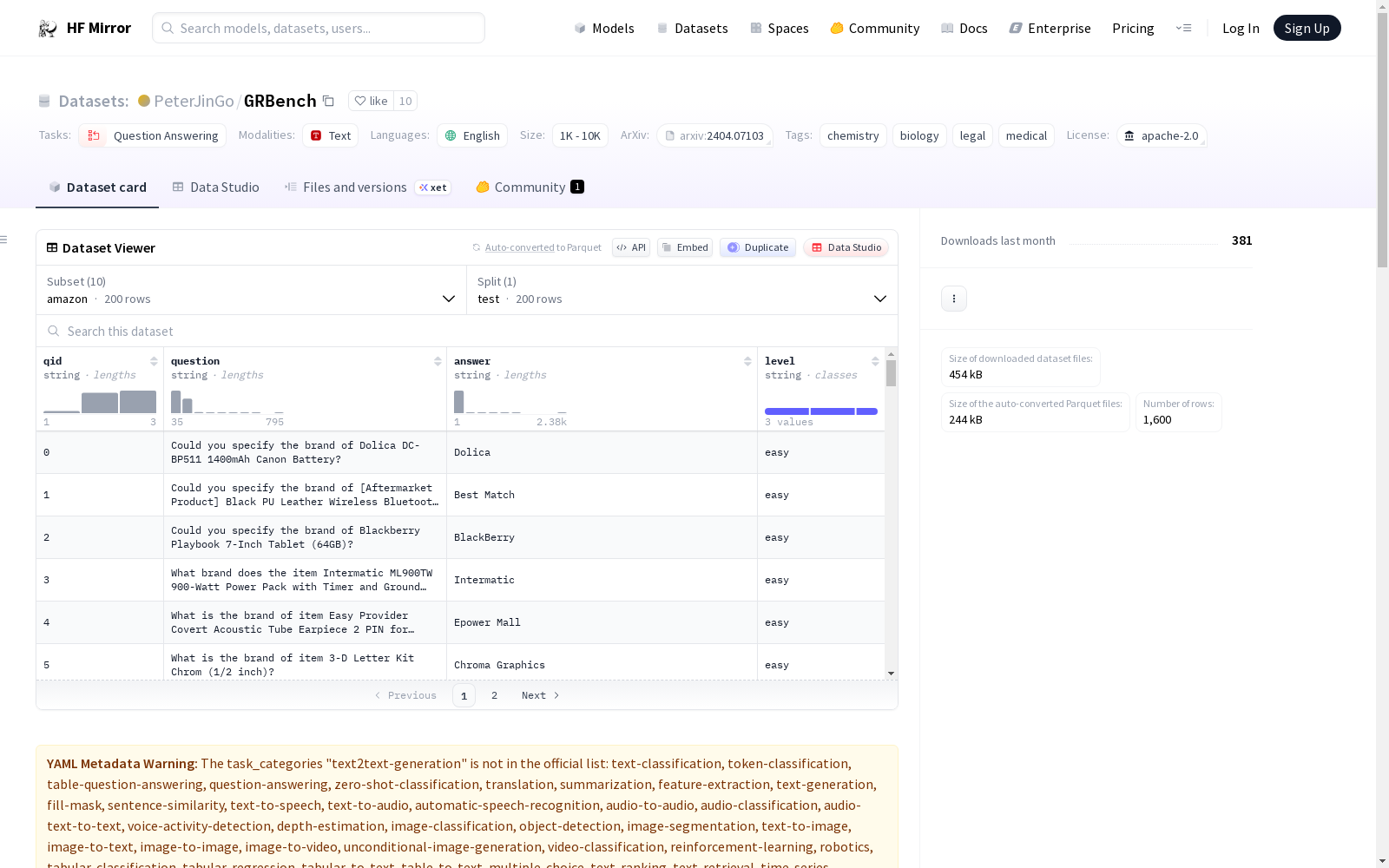Open the Community tab with 1 discussion
1389x868 pixels.
[530, 187]
